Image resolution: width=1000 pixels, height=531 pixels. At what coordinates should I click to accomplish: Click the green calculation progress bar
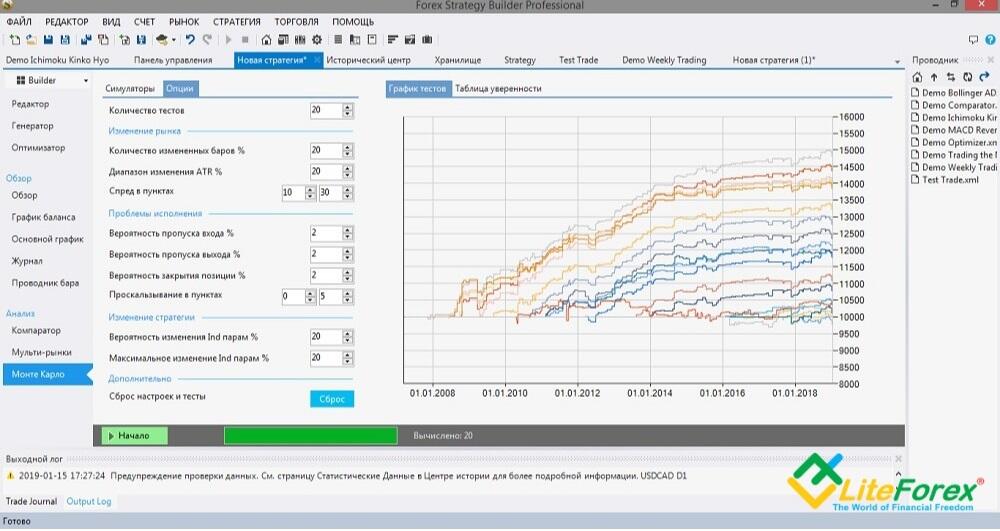coord(311,435)
